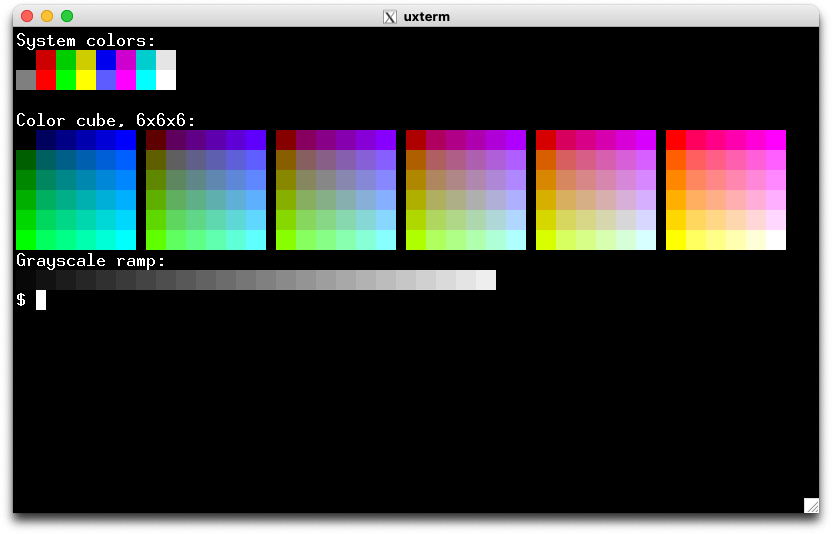Pick the pure blue top-right cell of first cube block
This screenshot has width=832, height=534.
pos(126,140)
